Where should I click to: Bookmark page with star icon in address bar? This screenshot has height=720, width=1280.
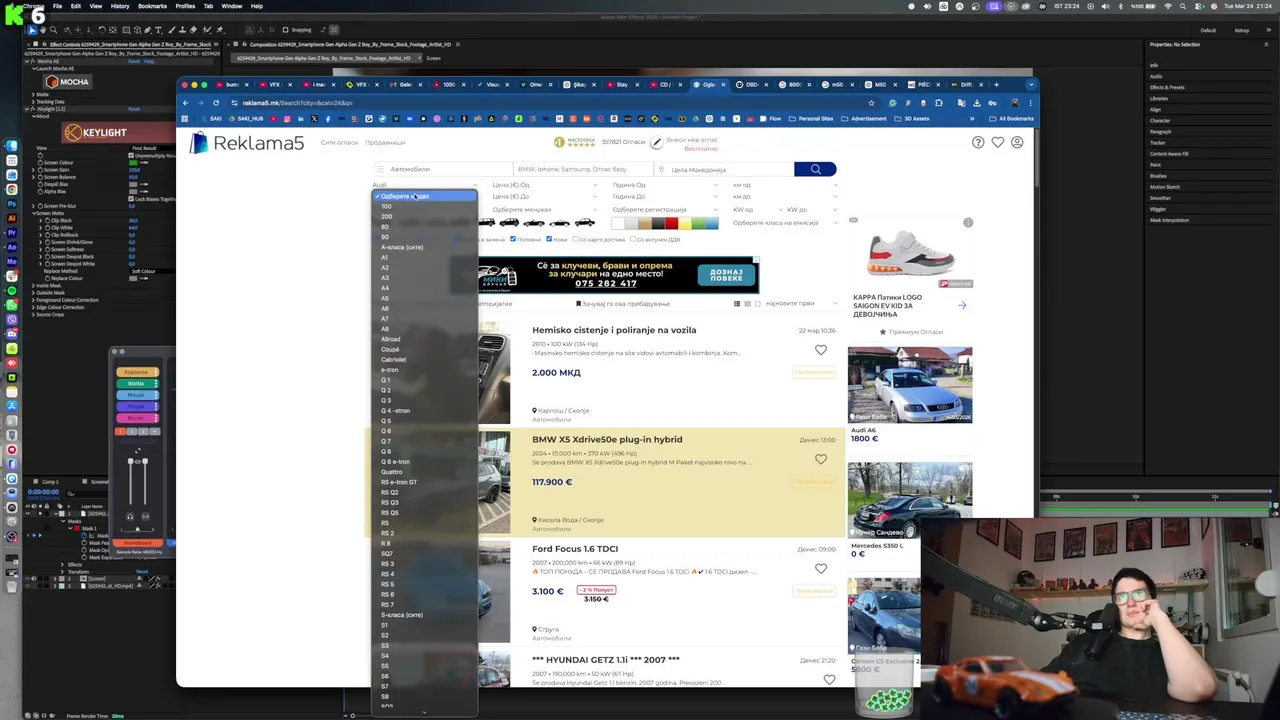point(871,102)
